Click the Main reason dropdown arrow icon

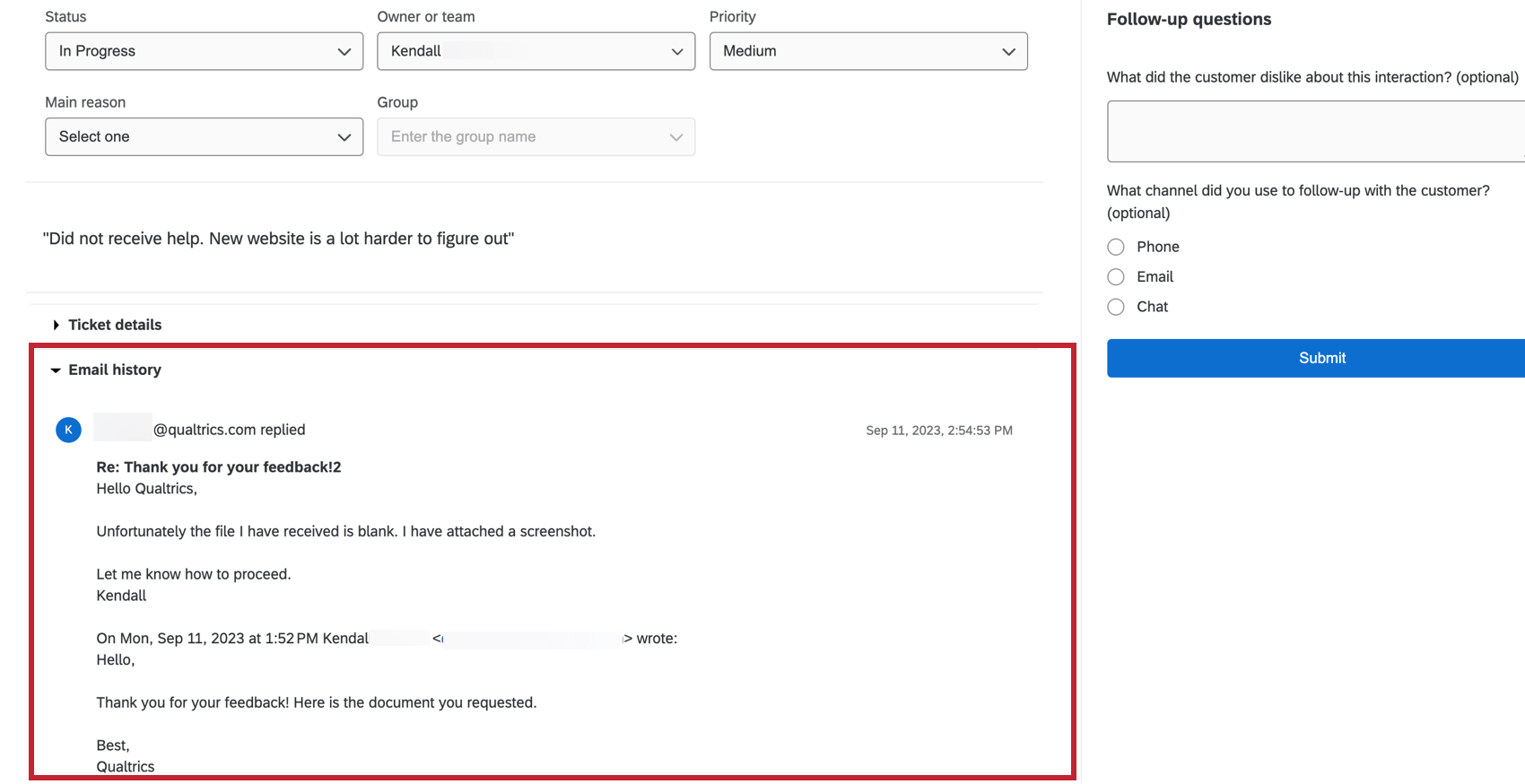tap(345, 136)
